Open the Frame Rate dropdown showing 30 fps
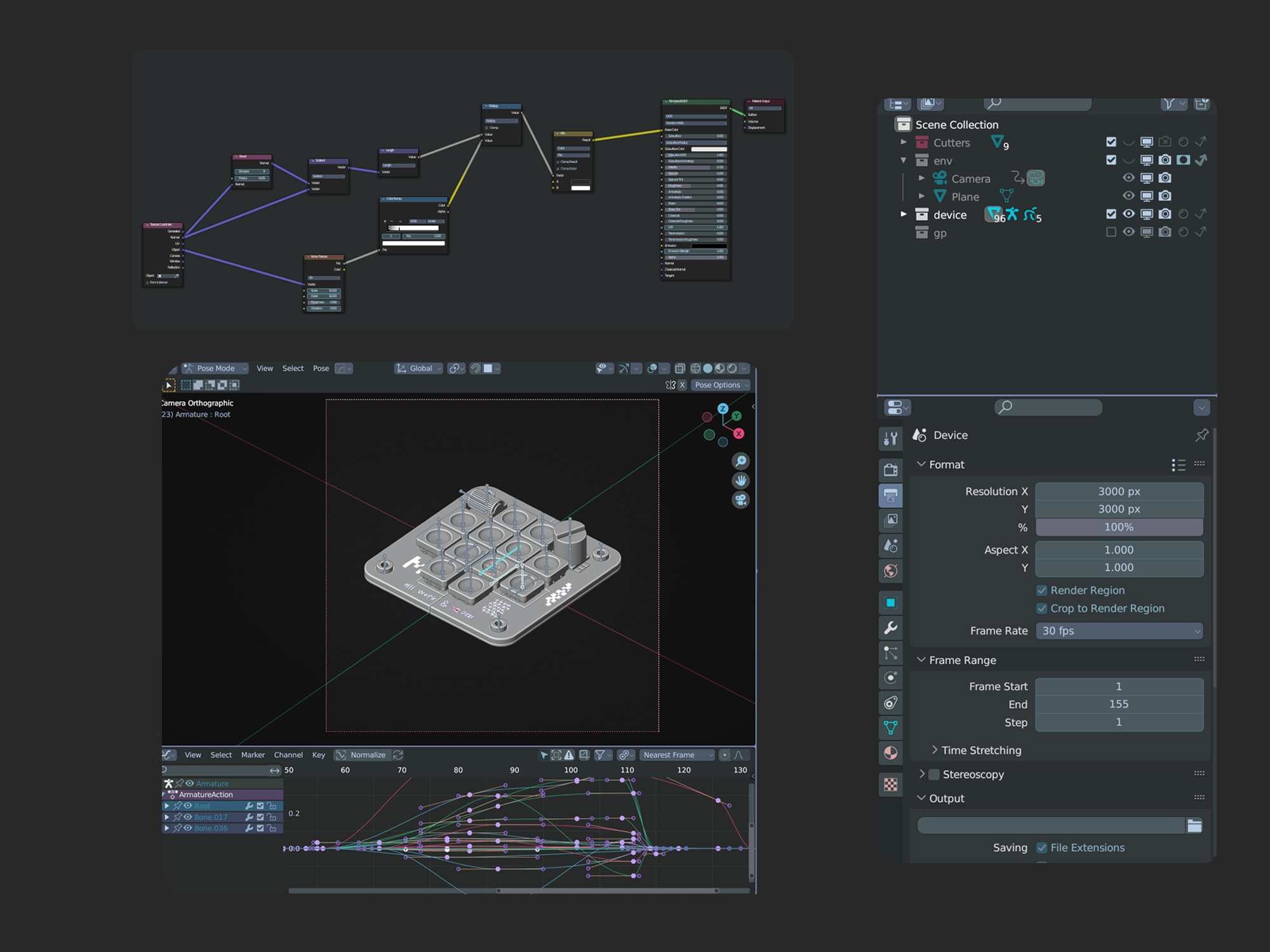This screenshot has width=1270, height=952. (1120, 631)
